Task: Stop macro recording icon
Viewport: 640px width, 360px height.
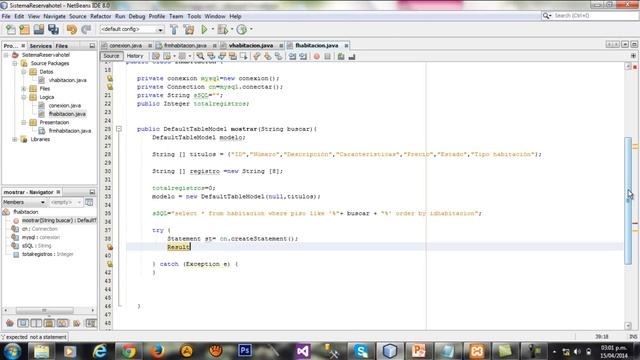Action: click(327, 56)
